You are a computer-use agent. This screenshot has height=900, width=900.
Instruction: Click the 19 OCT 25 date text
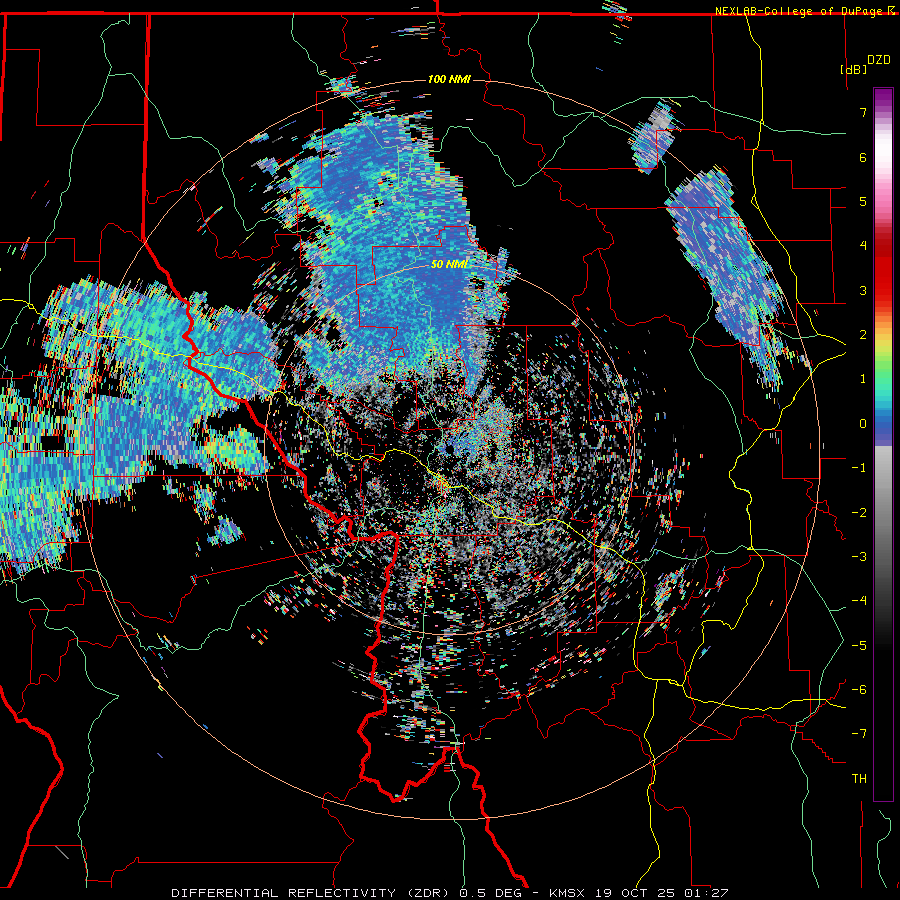click(x=633, y=893)
